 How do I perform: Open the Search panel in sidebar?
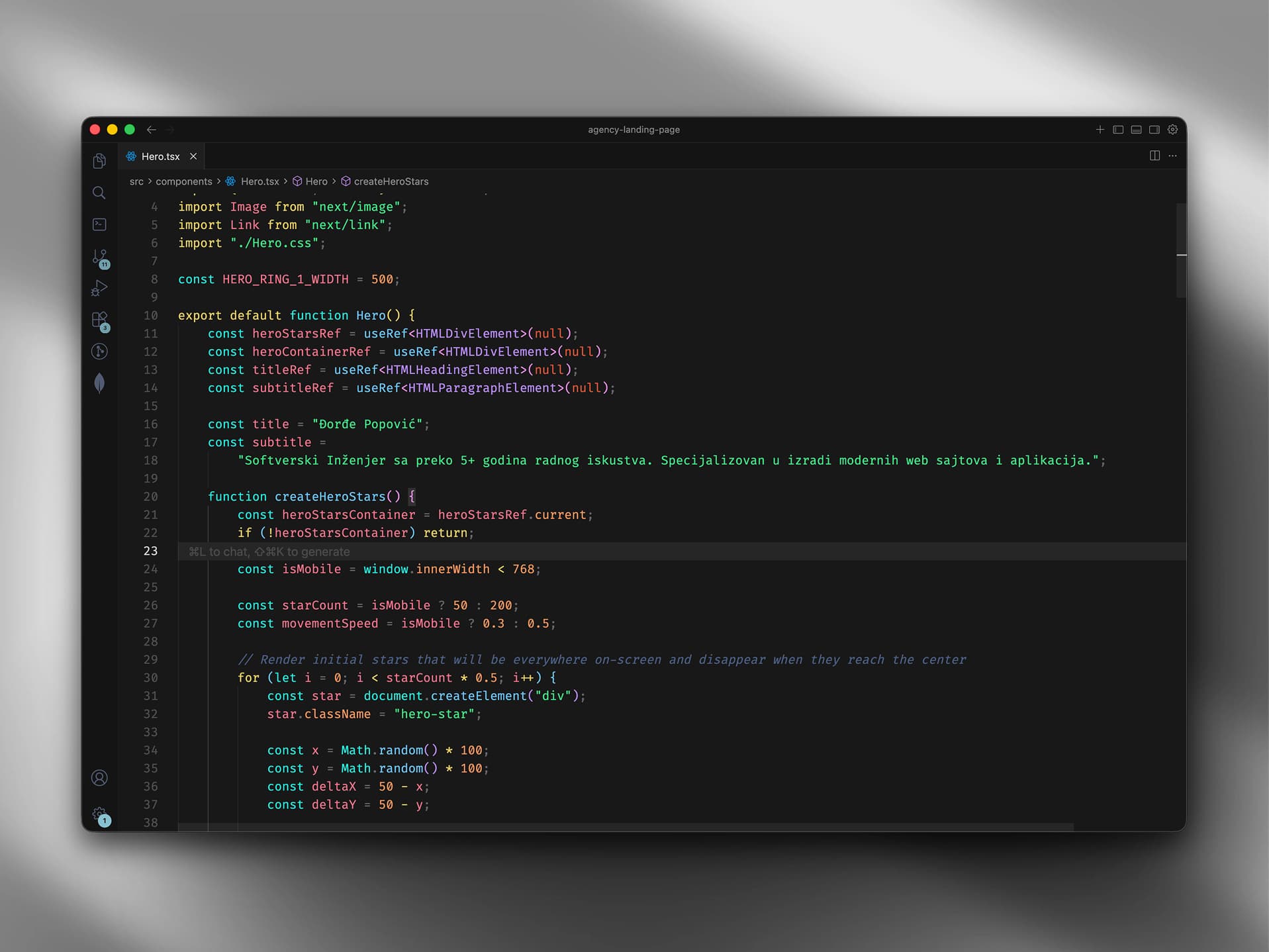tap(99, 193)
